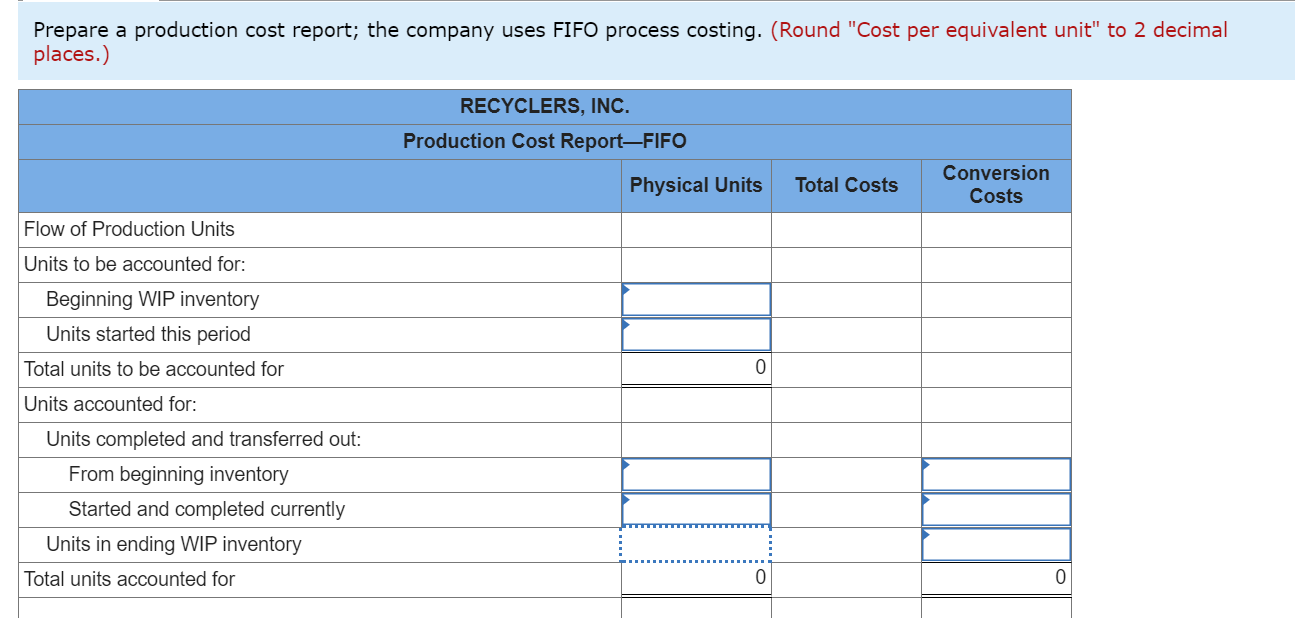Click the Beginning WIP inventory Physical Units input field
This screenshot has height=618, width=1314.
696,299
